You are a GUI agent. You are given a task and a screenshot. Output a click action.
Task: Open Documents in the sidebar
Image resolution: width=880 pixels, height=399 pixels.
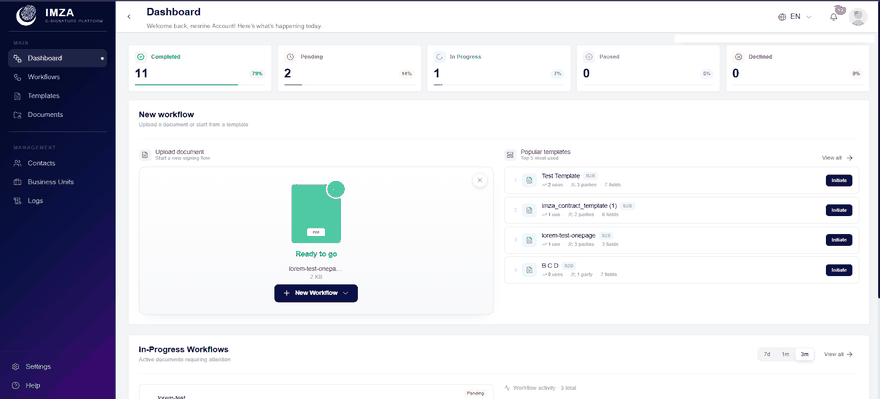tap(57, 114)
